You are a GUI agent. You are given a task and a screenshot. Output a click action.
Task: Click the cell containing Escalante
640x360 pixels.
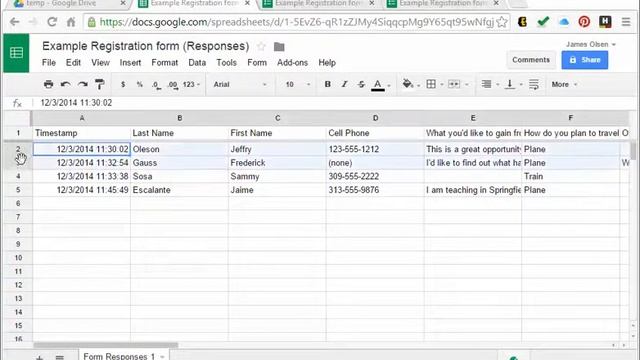pyautogui.click(x=179, y=190)
